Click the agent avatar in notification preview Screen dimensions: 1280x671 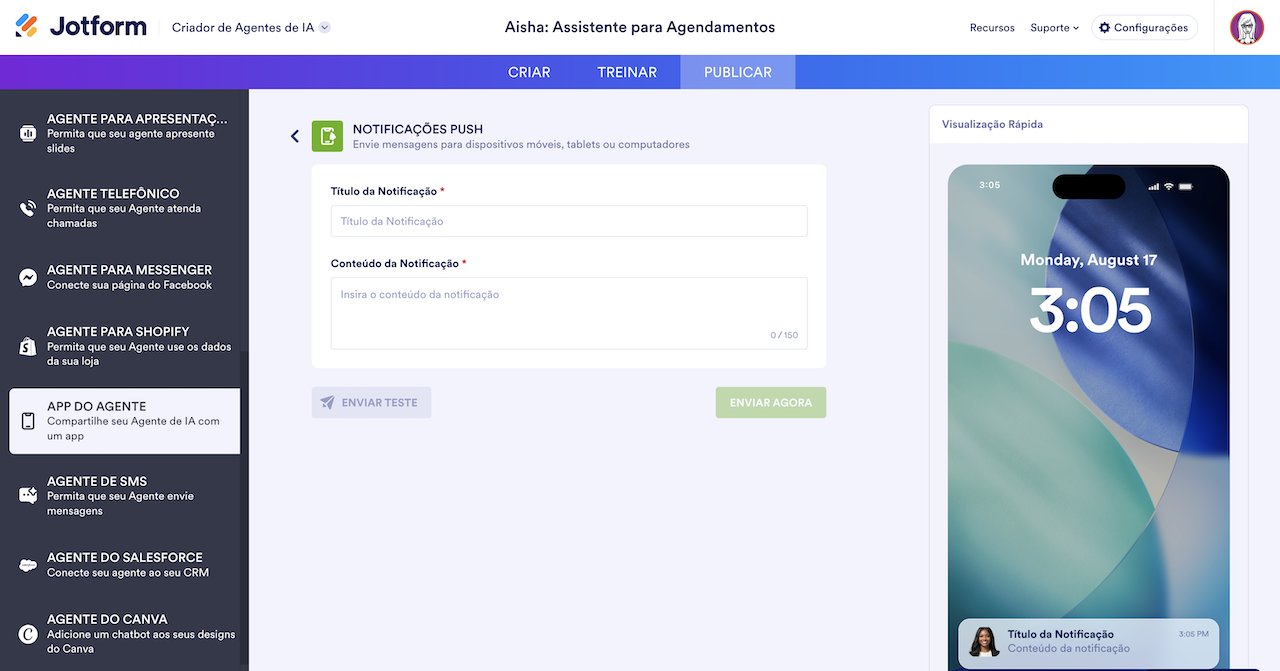pos(984,642)
